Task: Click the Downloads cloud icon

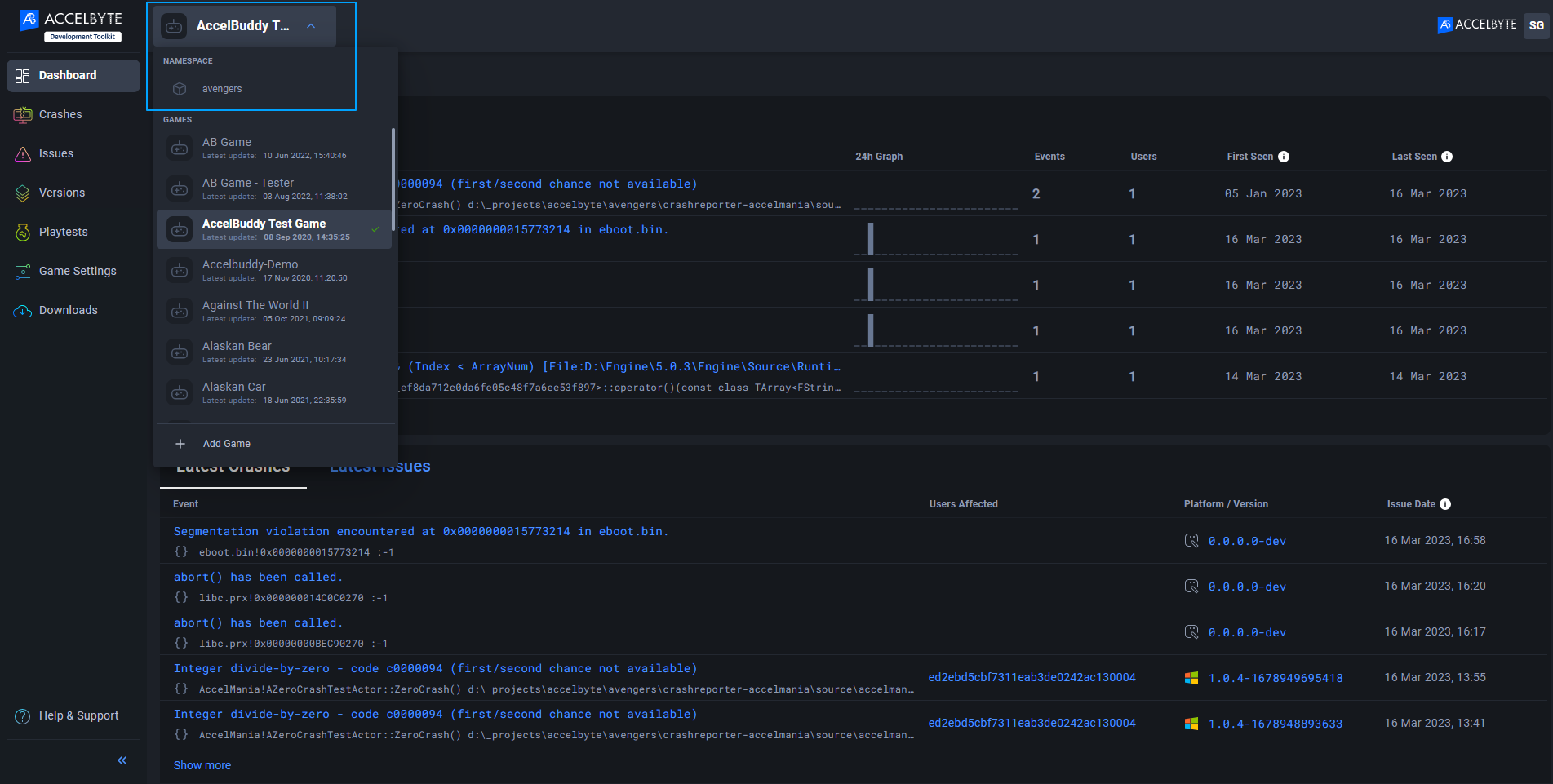Action: pos(22,311)
